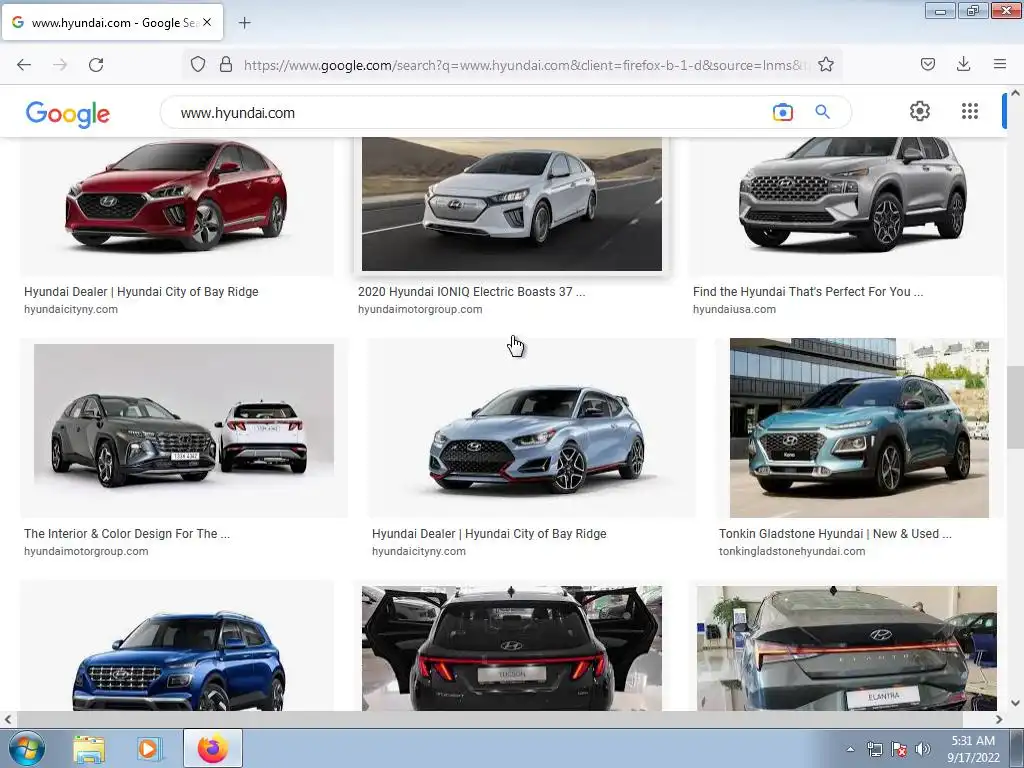Open red Hyundai Ioniq hybrid image
Viewport: 1024px width, 768px height.
coord(176,204)
